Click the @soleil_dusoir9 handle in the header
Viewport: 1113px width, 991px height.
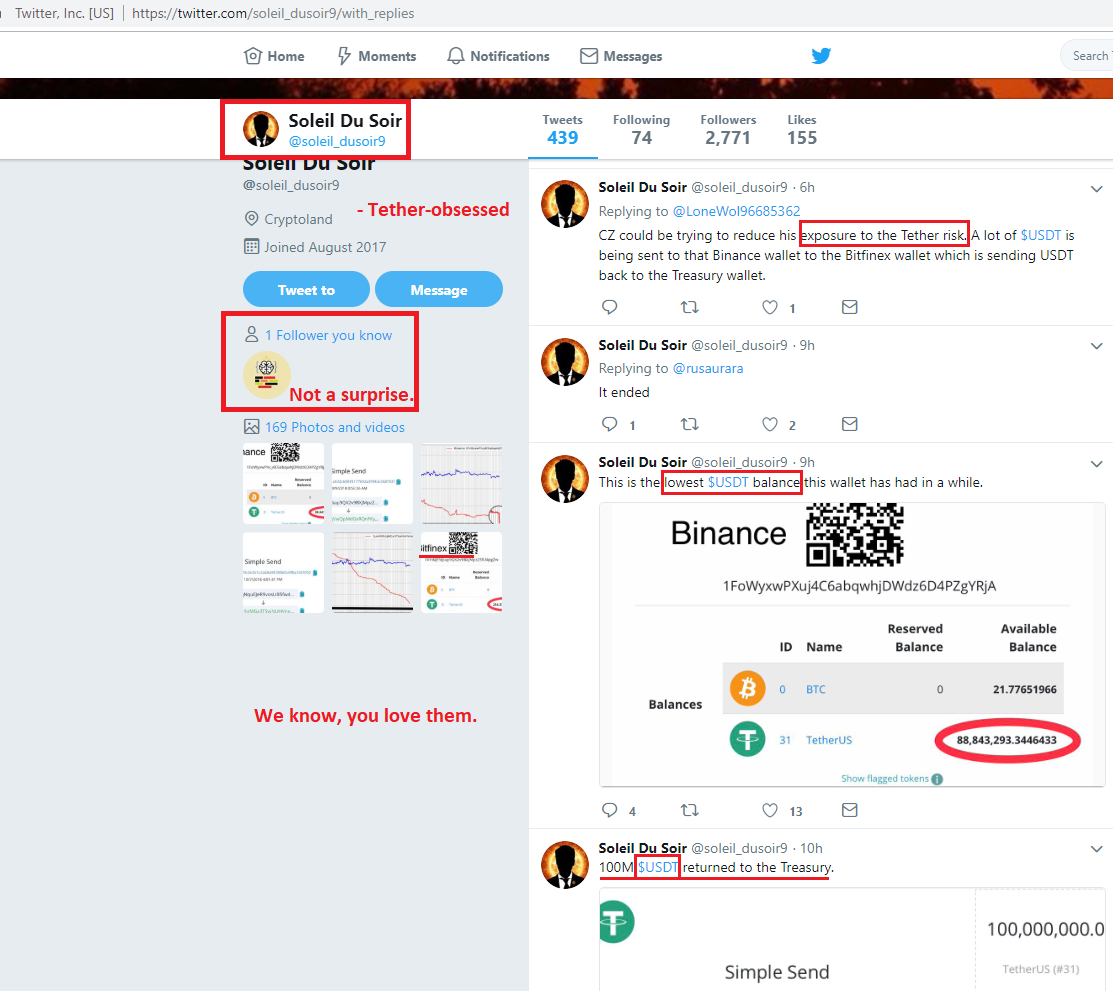coord(337,141)
